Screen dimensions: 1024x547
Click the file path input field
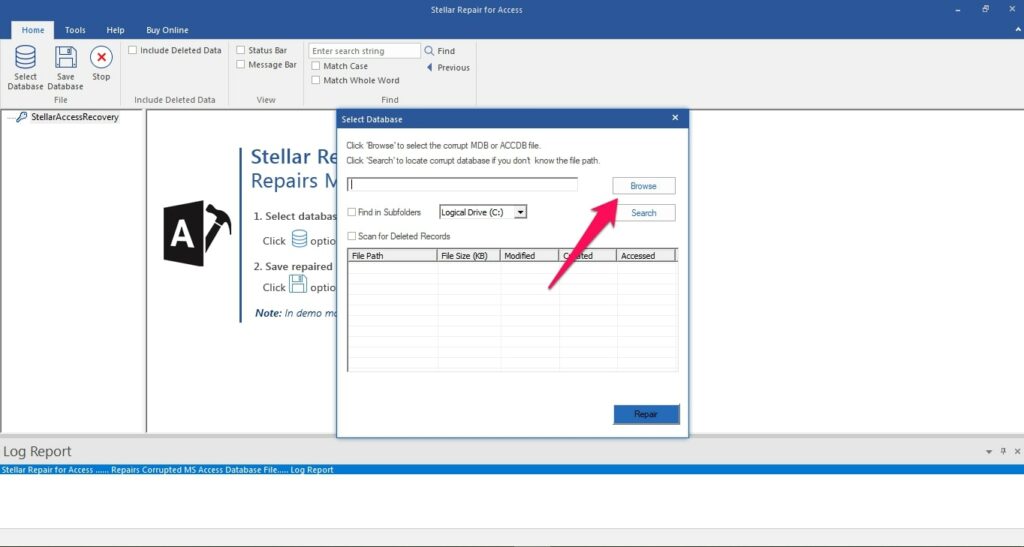462,185
